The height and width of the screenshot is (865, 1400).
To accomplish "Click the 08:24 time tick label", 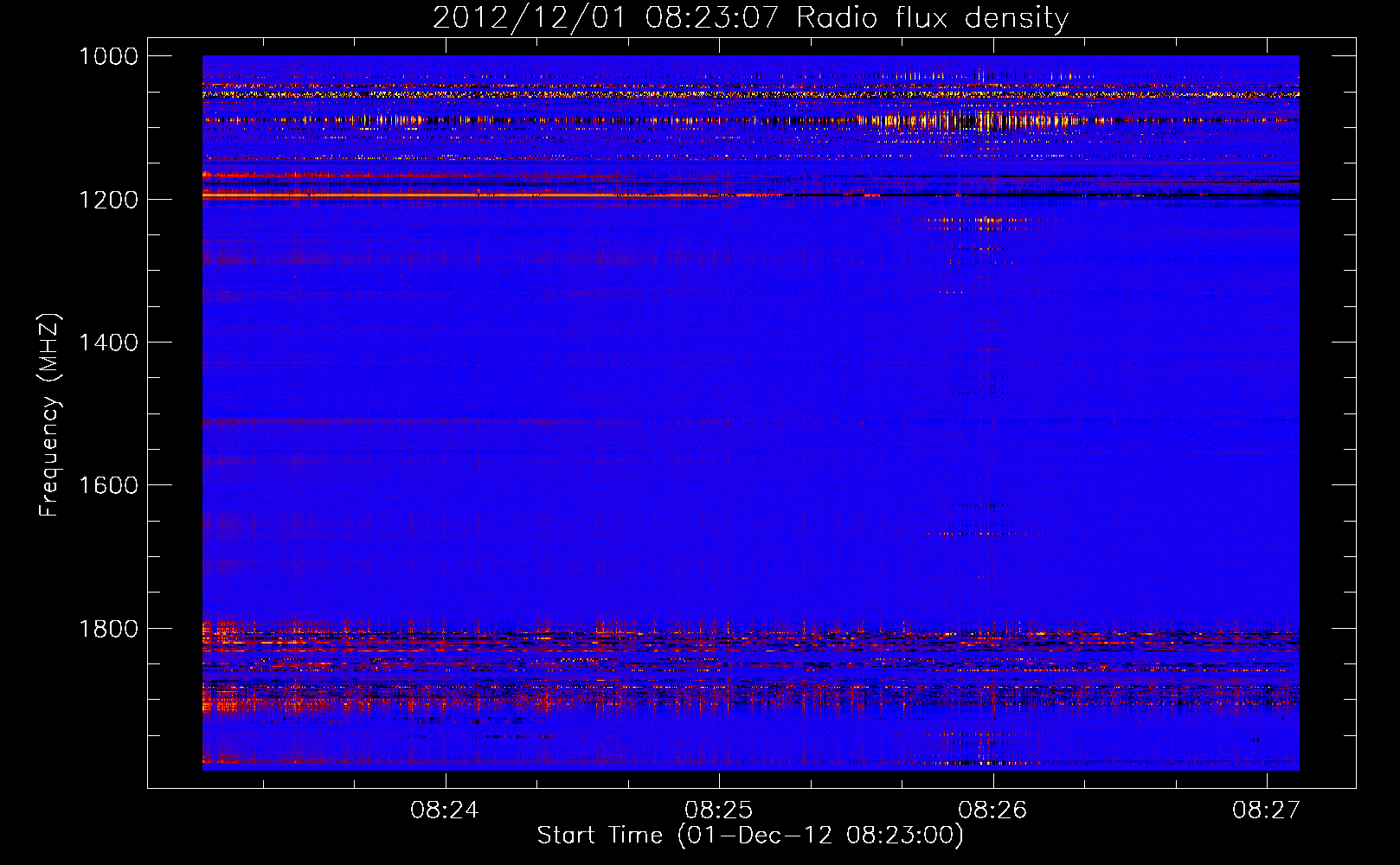I will [x=445, y=810].
